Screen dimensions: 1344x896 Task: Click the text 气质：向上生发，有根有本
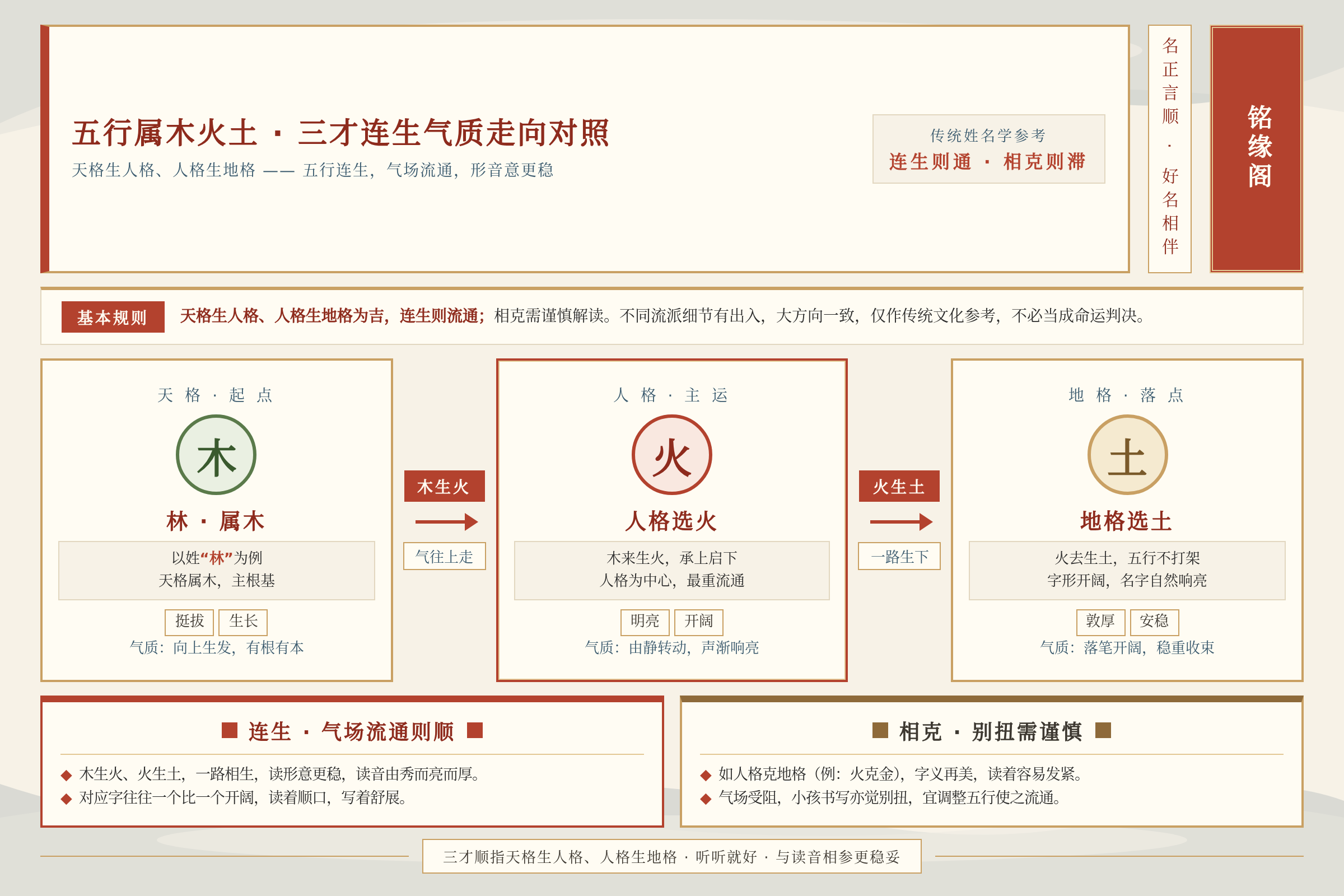click(217, 648)
